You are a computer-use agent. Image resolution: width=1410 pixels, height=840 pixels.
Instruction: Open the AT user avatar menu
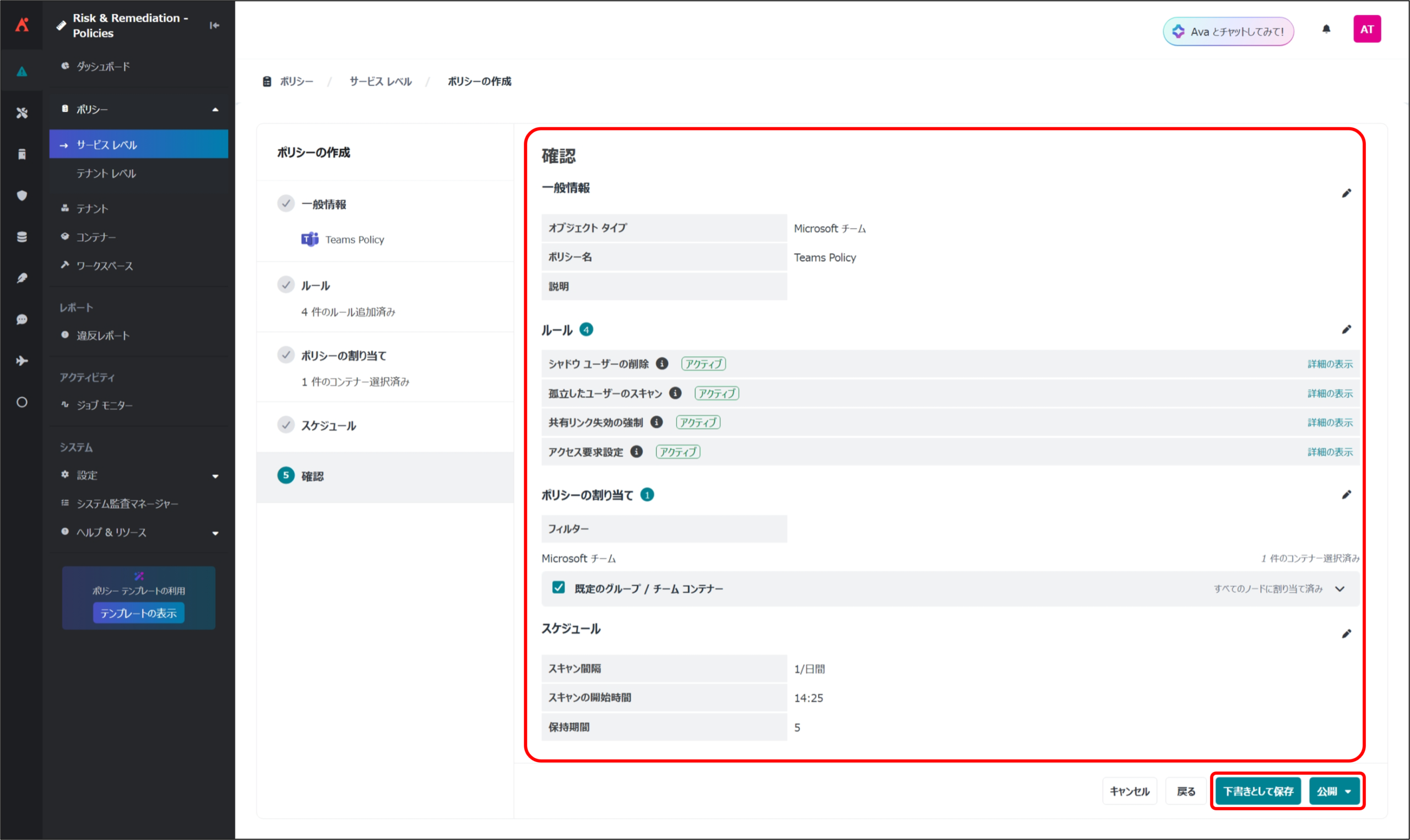1366,29
